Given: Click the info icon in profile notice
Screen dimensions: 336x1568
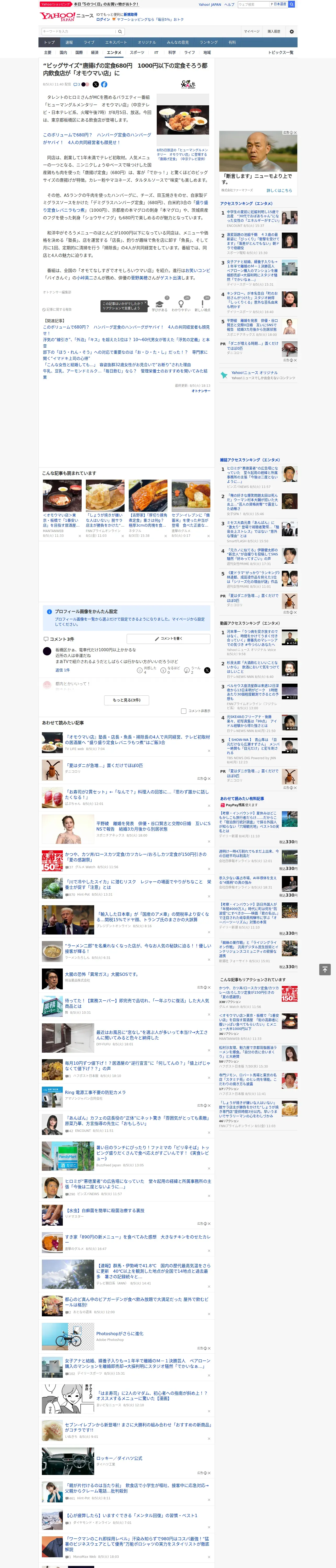Looking at the screenshot, I should click(49, 611).
